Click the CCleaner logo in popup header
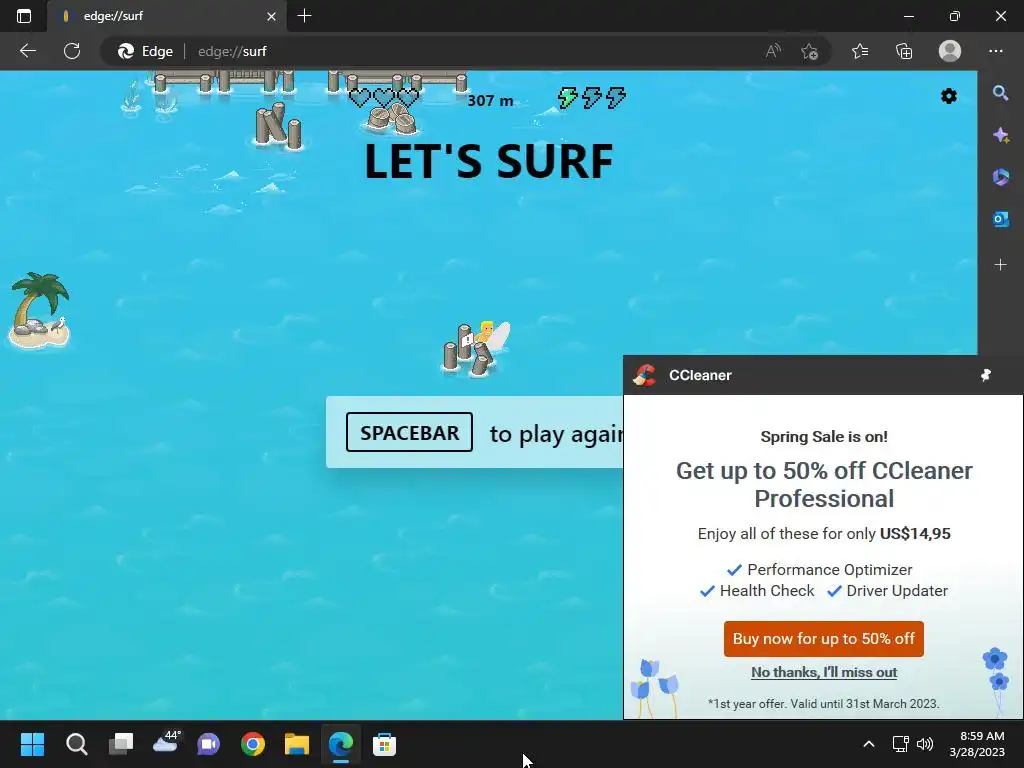The image size is (1024, 768). (x=645, y=375)
